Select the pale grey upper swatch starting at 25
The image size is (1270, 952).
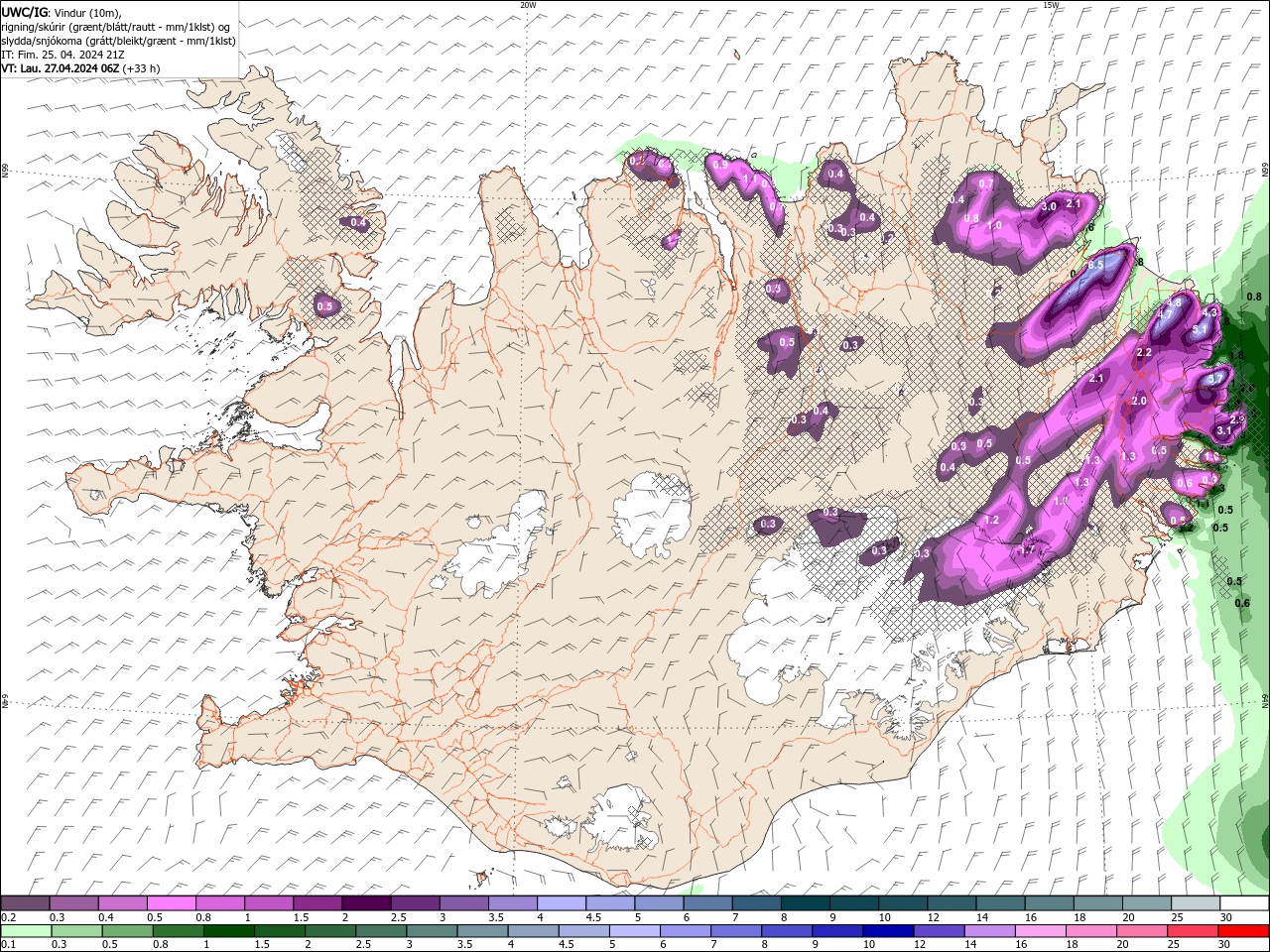(x=1197, y=903)
